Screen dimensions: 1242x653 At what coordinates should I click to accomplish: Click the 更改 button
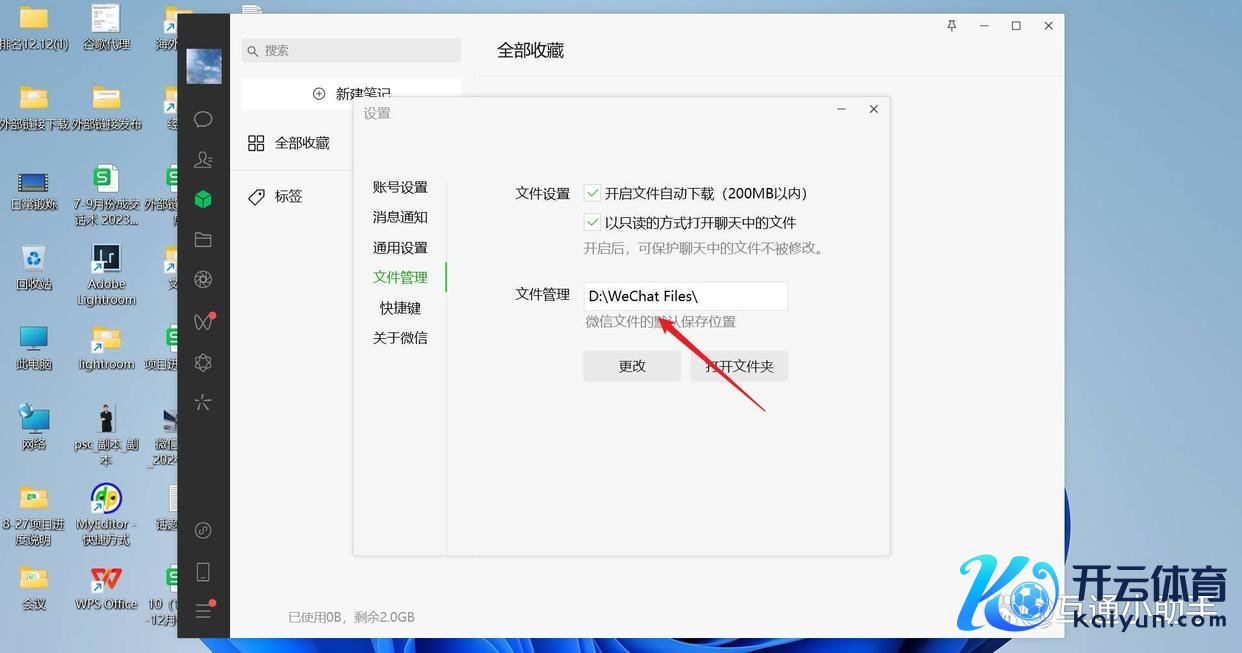click(x=632, y=366)
